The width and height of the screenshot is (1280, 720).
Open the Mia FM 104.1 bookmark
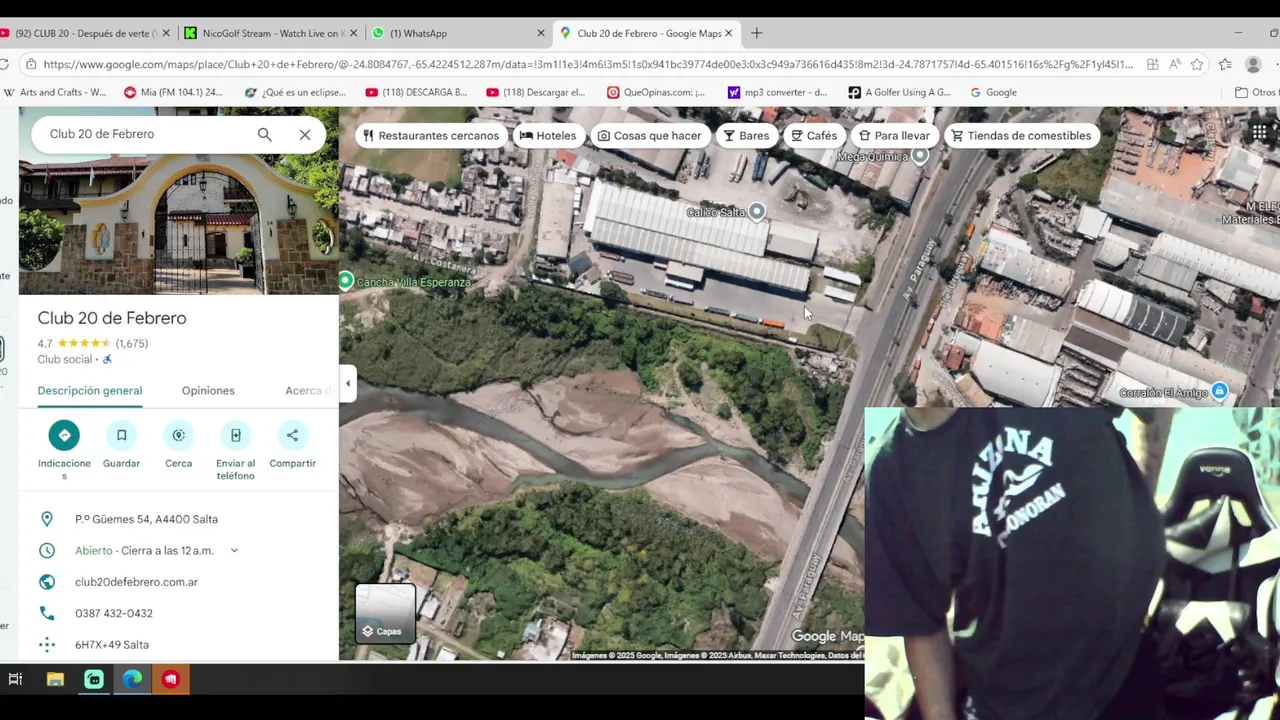tap(173, 92)
